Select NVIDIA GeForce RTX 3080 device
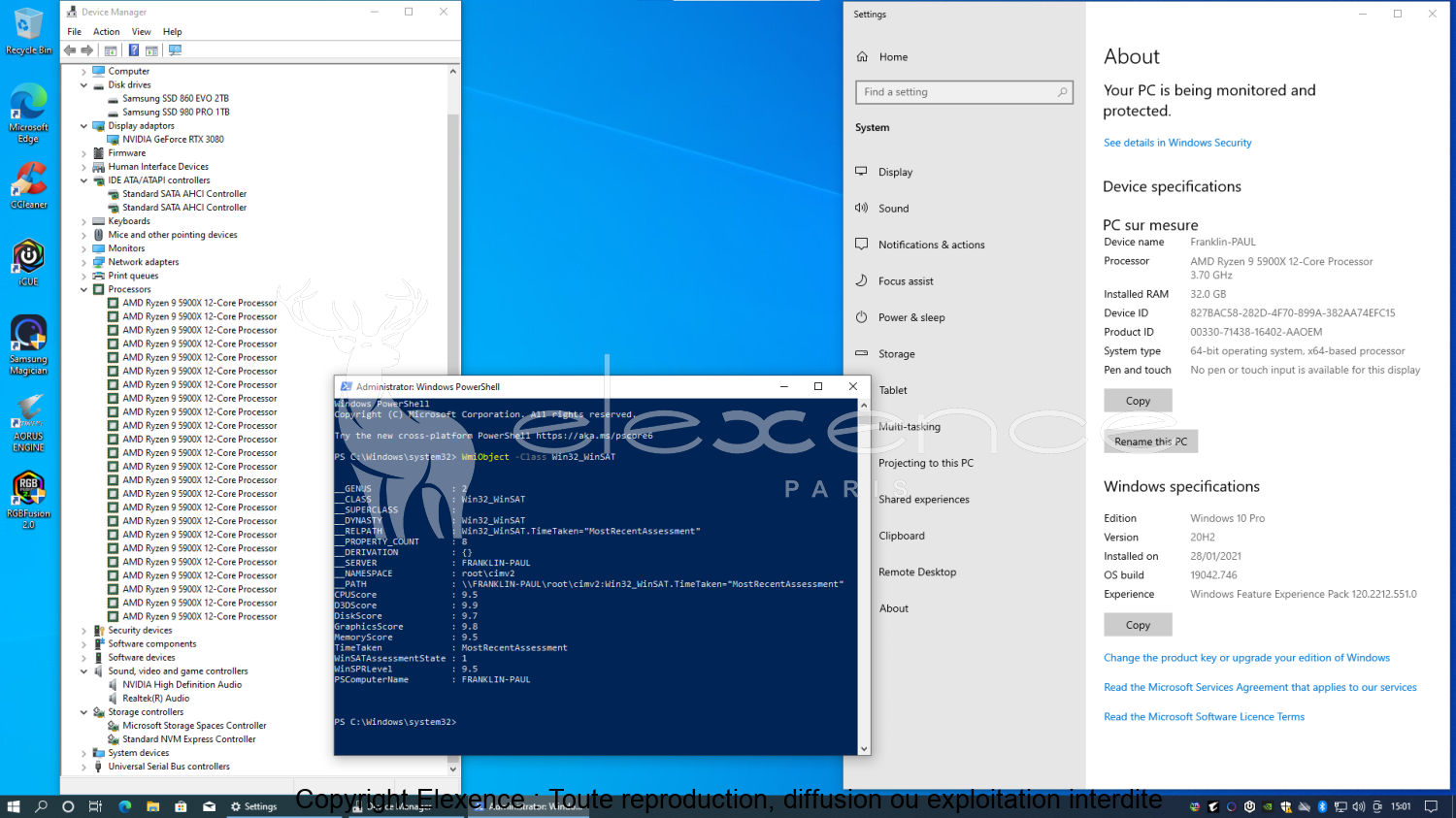The height and width of the screenshot is (818, 1456). point(173,140)
